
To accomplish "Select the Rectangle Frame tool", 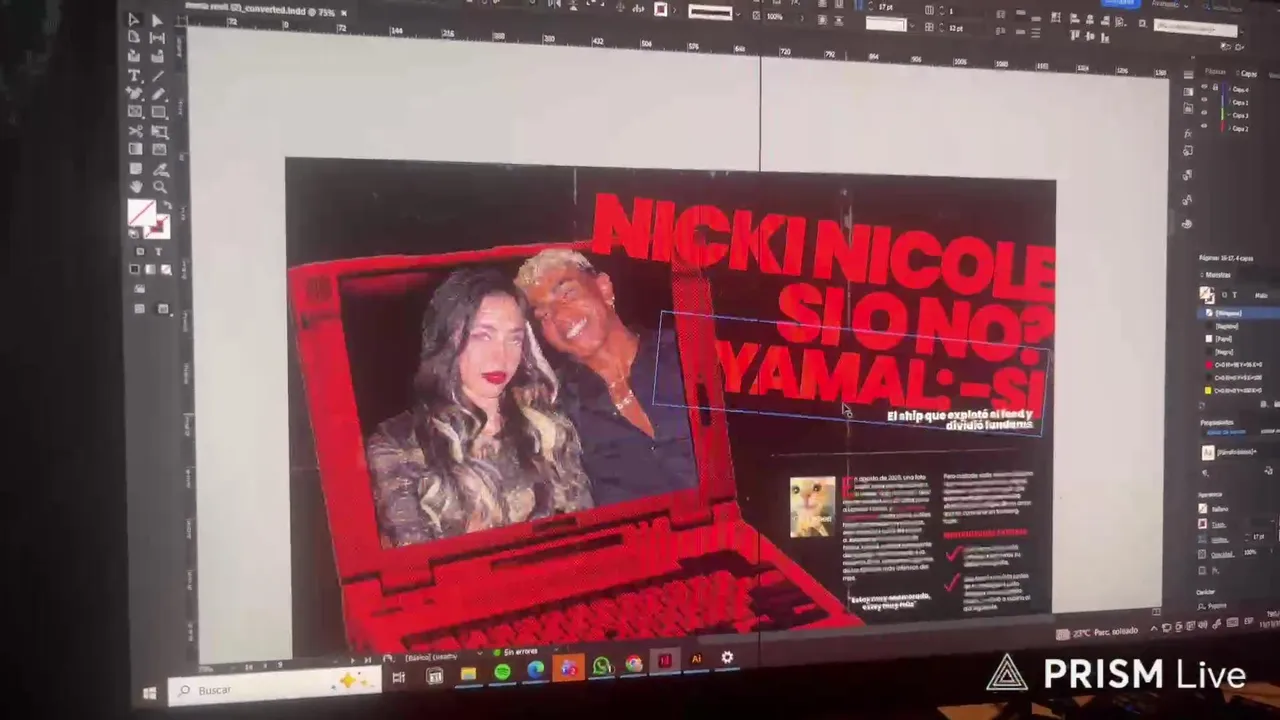I will tap(134, 112).
